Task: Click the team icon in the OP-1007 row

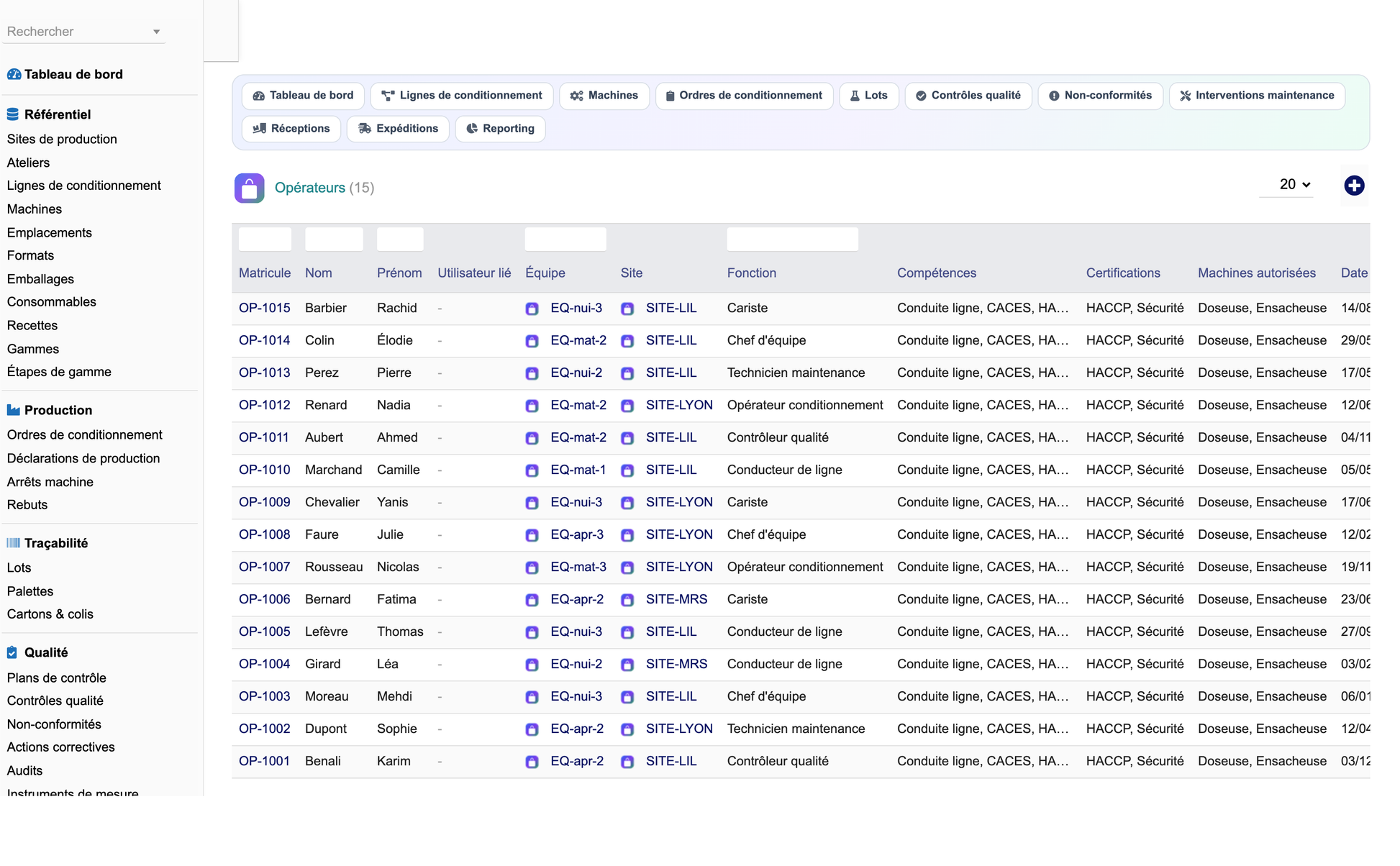Action: (x=532, y=568)
